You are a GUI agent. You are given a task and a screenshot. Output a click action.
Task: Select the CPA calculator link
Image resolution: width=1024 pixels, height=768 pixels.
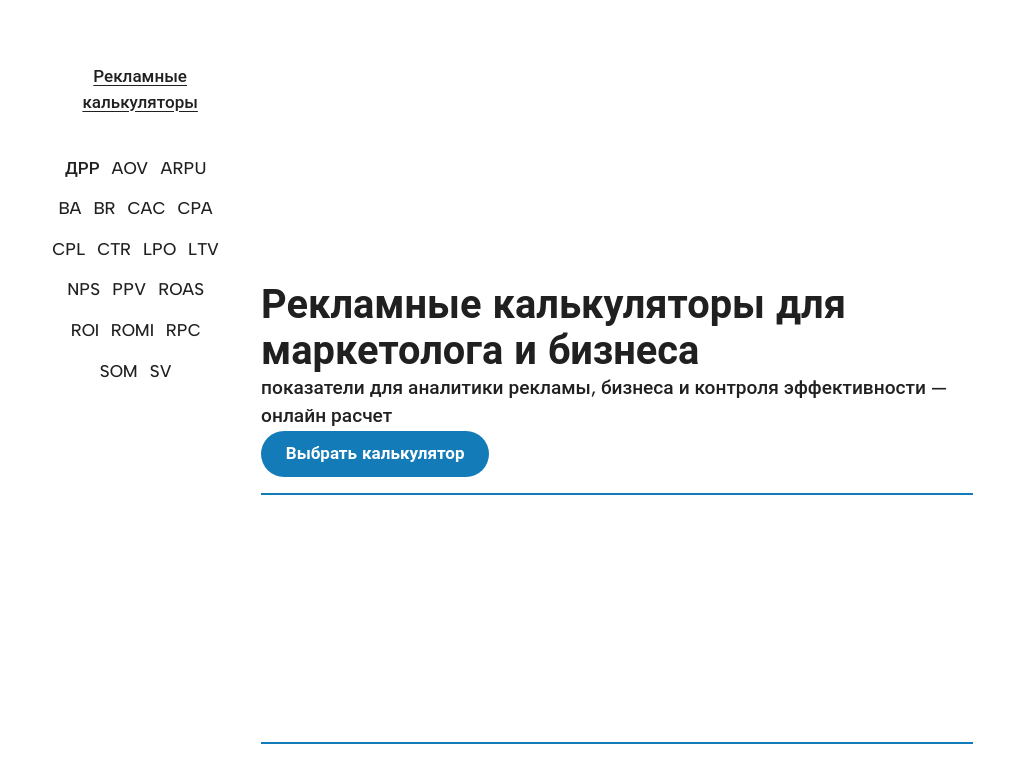click(195, 208)
